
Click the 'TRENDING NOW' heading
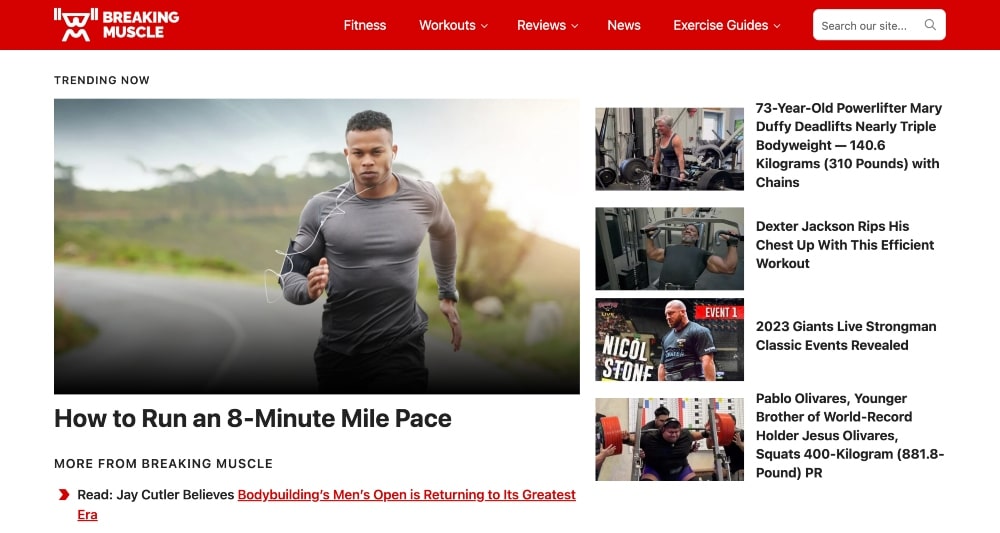(102, 80)
